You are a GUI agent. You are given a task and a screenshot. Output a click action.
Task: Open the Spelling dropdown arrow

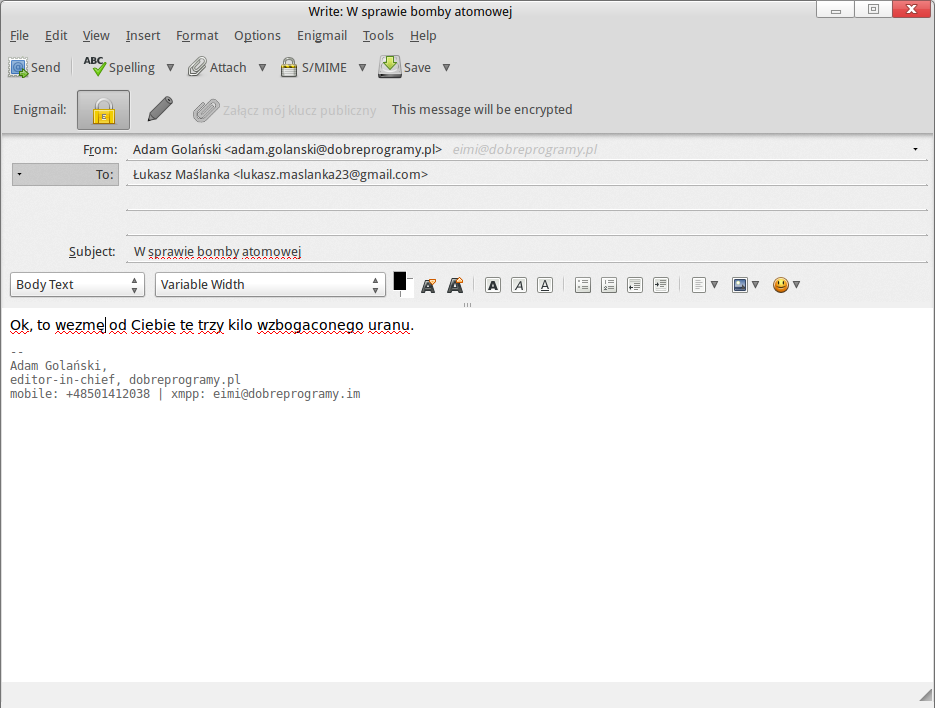pos(170,67)
